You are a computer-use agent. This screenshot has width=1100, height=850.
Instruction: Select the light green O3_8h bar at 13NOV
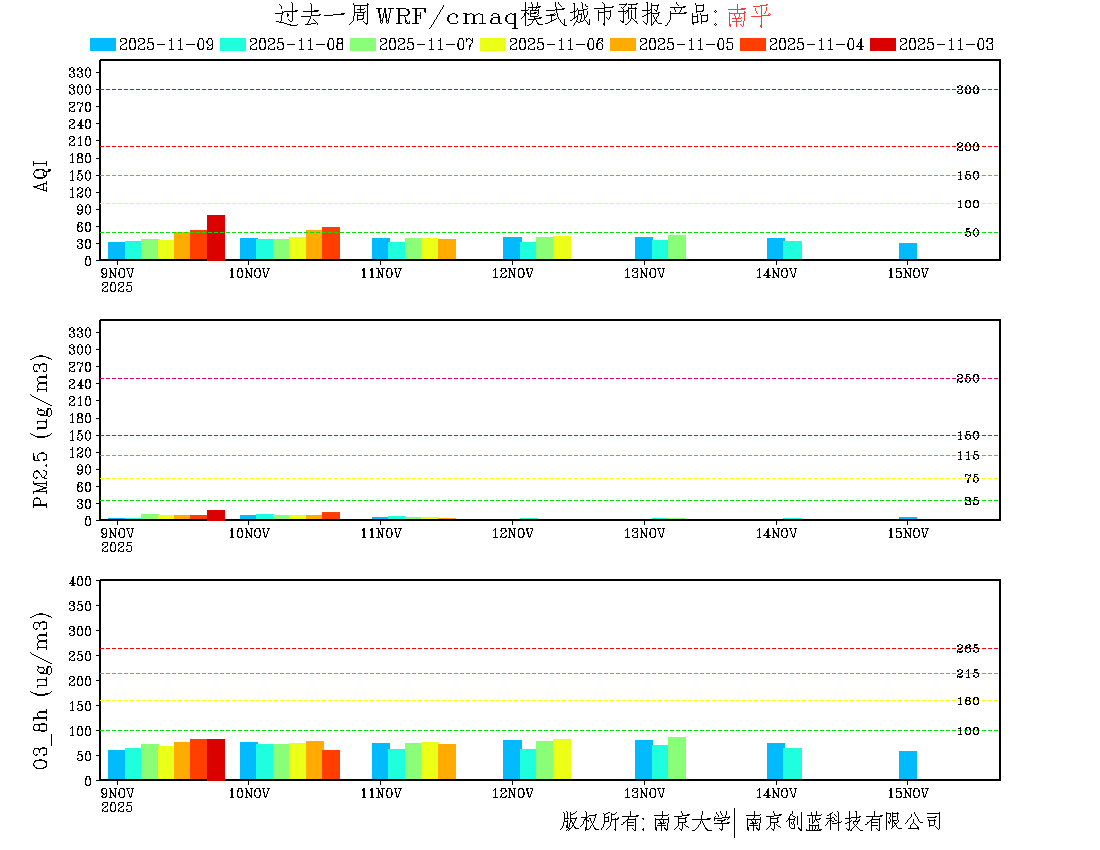click(677, 758)
